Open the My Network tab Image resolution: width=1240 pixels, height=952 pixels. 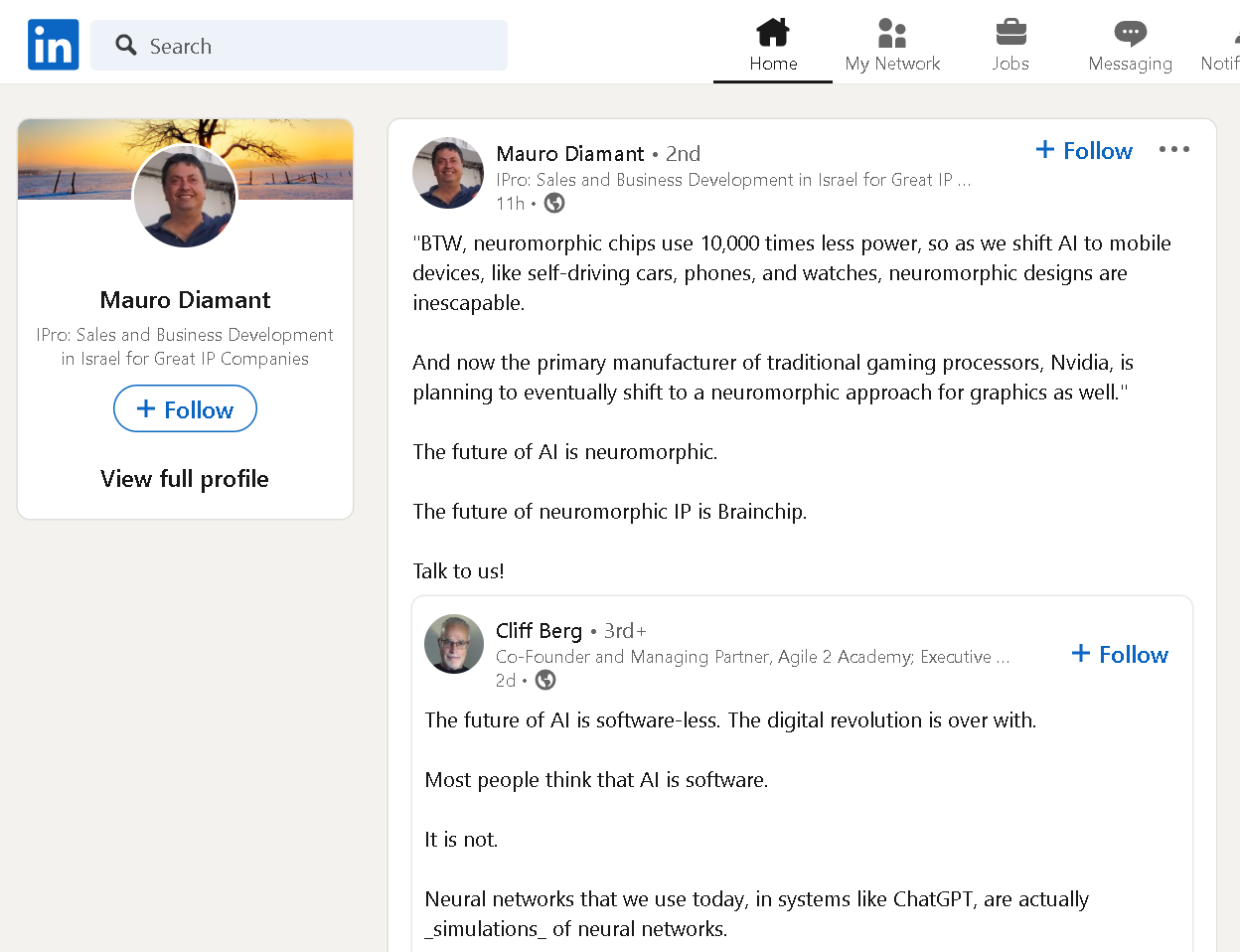point(892,45)
